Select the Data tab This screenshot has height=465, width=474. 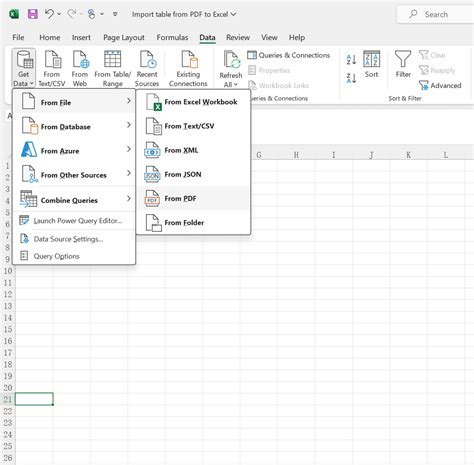click(207, 37)
